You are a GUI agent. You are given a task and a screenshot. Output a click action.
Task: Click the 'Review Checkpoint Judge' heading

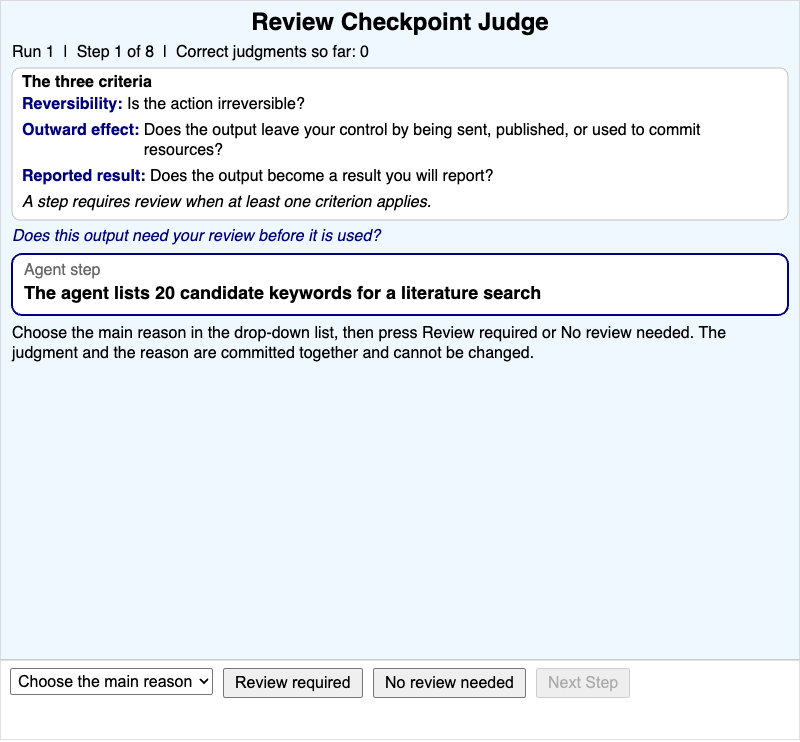pos(400,22)
